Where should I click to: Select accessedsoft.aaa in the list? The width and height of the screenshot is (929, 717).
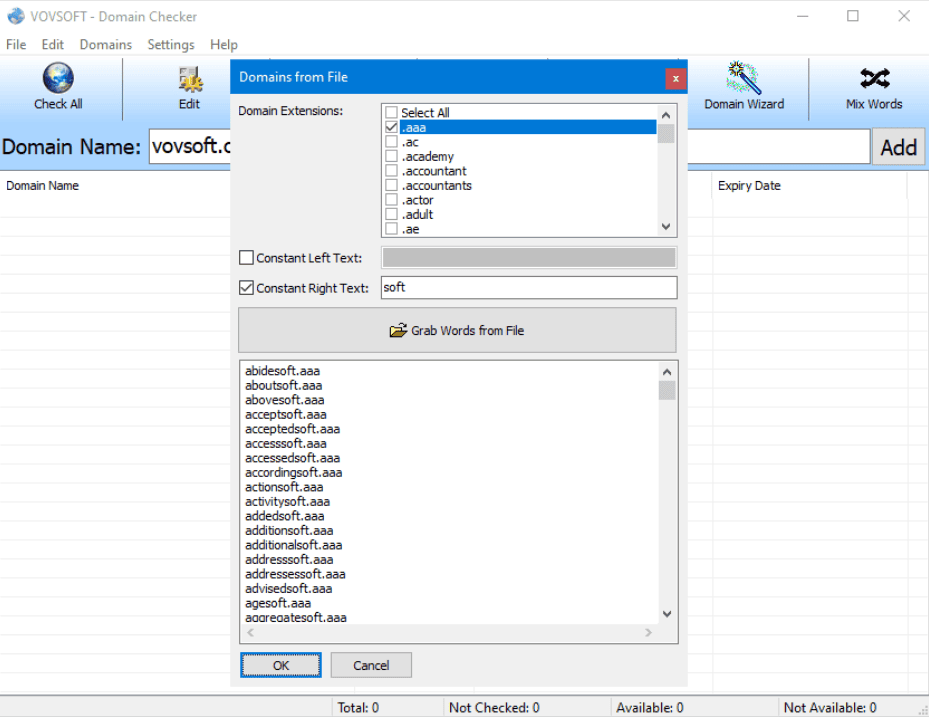(x=293, y=458)
